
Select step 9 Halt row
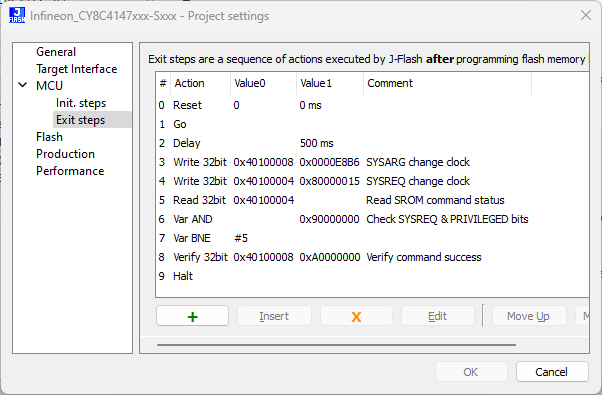(372, 276)
